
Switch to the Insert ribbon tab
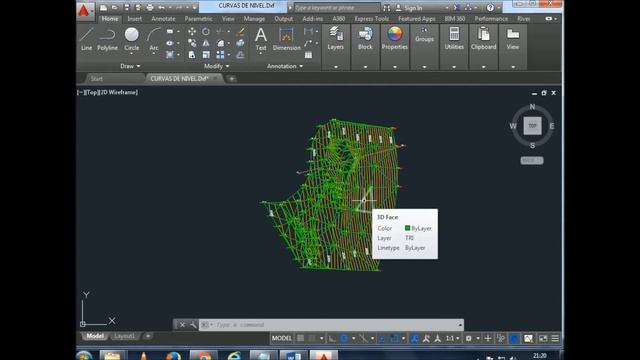coord(134,19)
